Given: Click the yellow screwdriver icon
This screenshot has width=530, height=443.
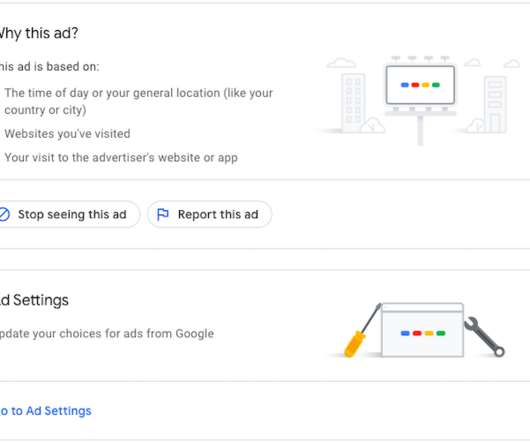Looking at the screenshot, I should click(362, 330).
